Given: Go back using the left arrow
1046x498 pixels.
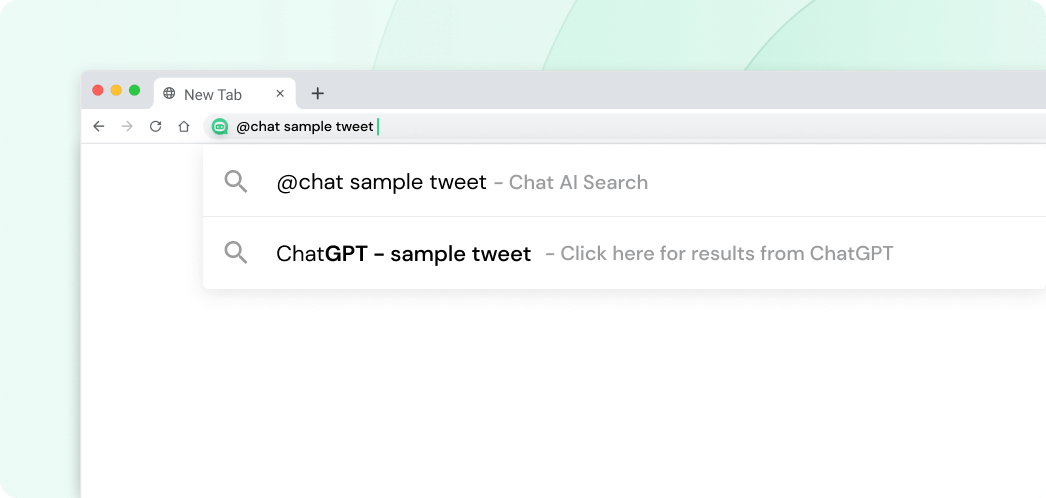Looking at the screenshot, I should 98,126.
